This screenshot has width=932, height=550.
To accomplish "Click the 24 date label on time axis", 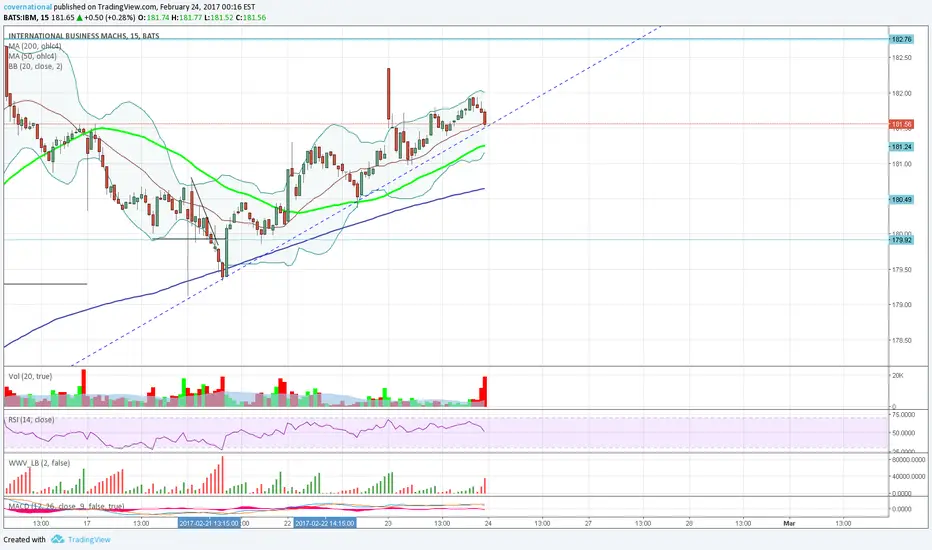I will coord(488,523).
